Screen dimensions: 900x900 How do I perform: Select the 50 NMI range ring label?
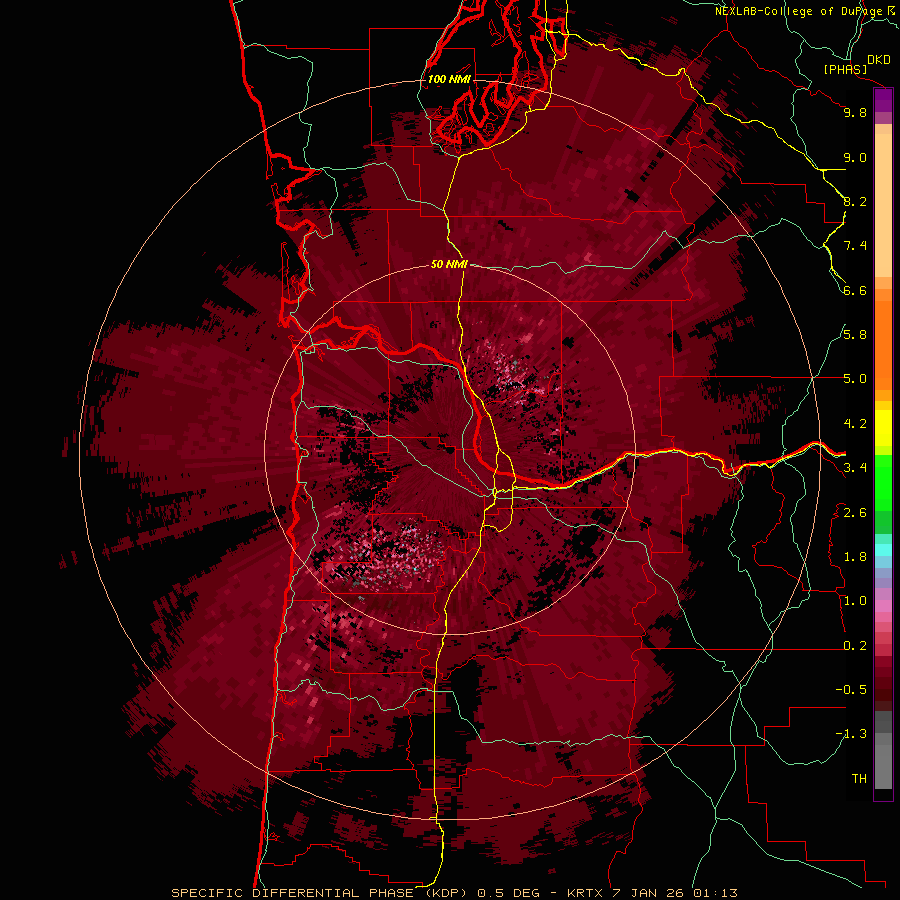[449, 264]
